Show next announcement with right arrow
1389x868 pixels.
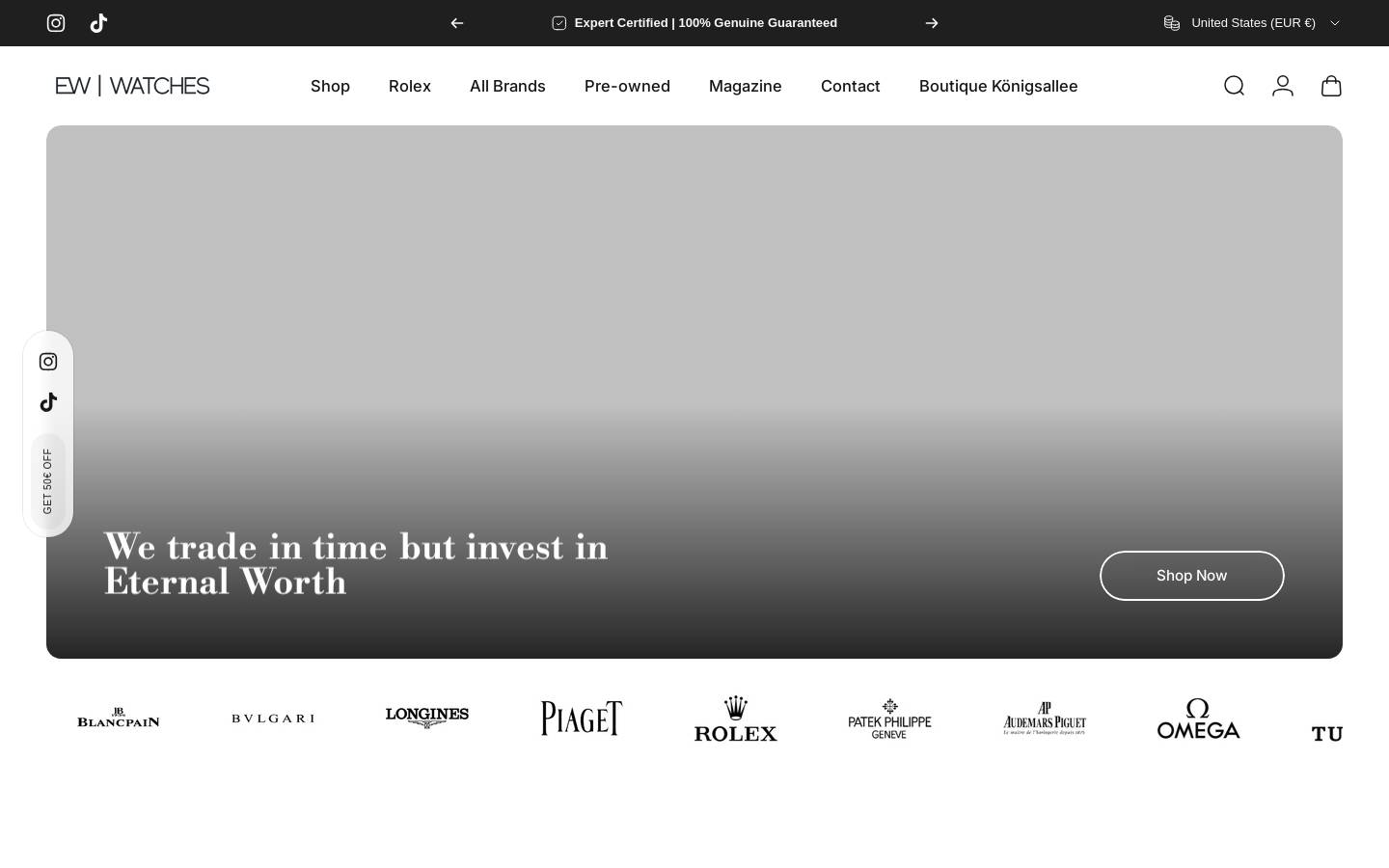(x=932, y=23)
